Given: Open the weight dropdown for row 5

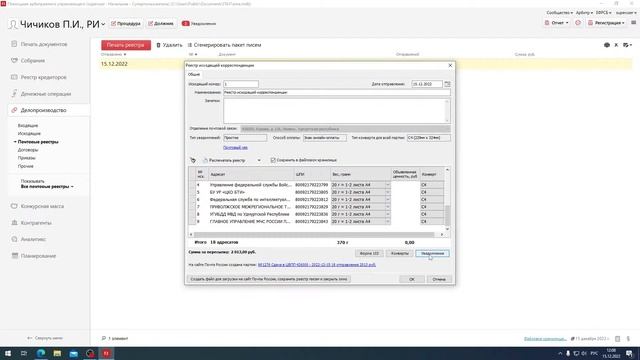Looking at the screenshot, I should point(387,192).
